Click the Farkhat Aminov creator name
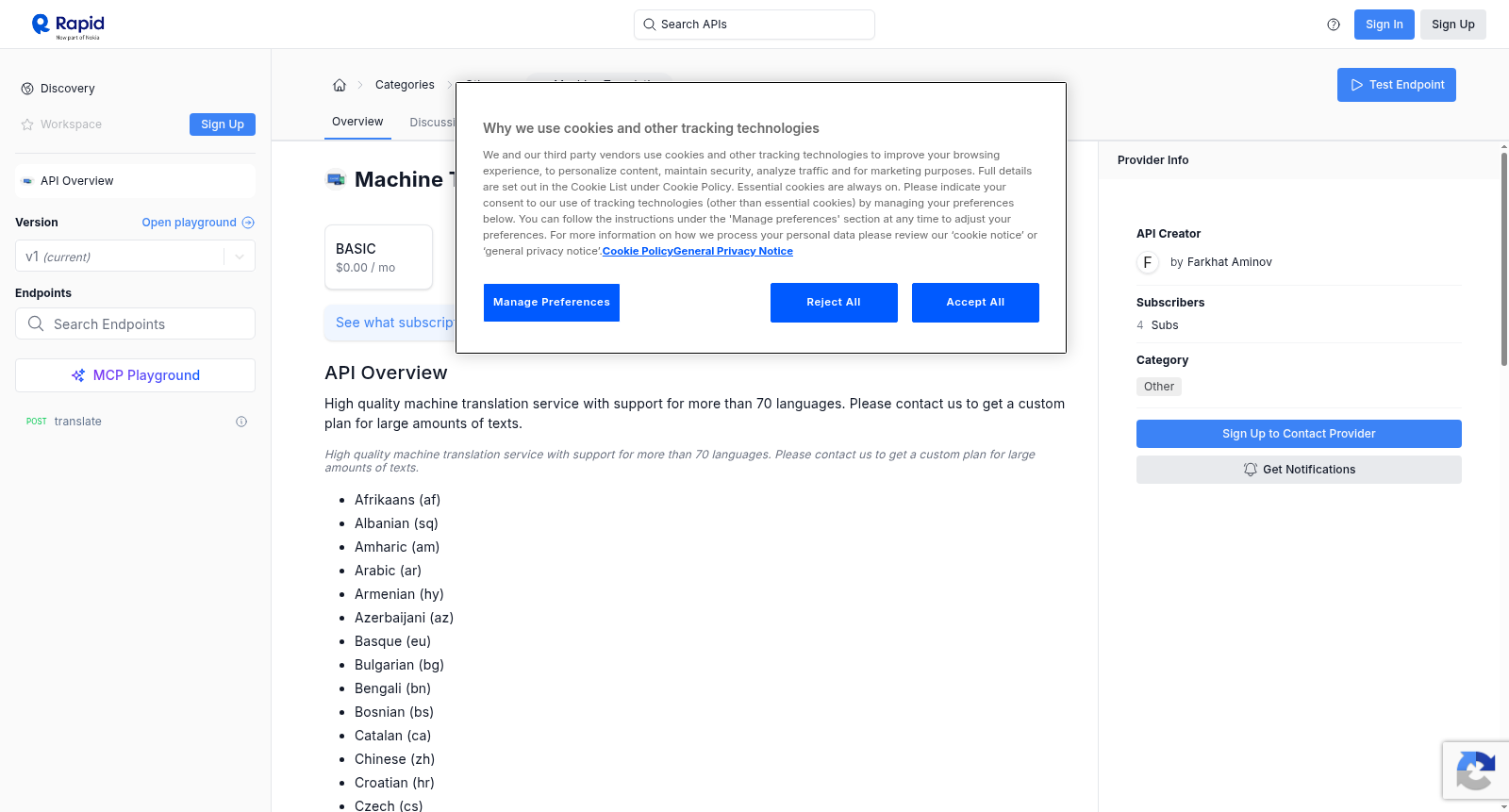 [x=1229, y=262]
